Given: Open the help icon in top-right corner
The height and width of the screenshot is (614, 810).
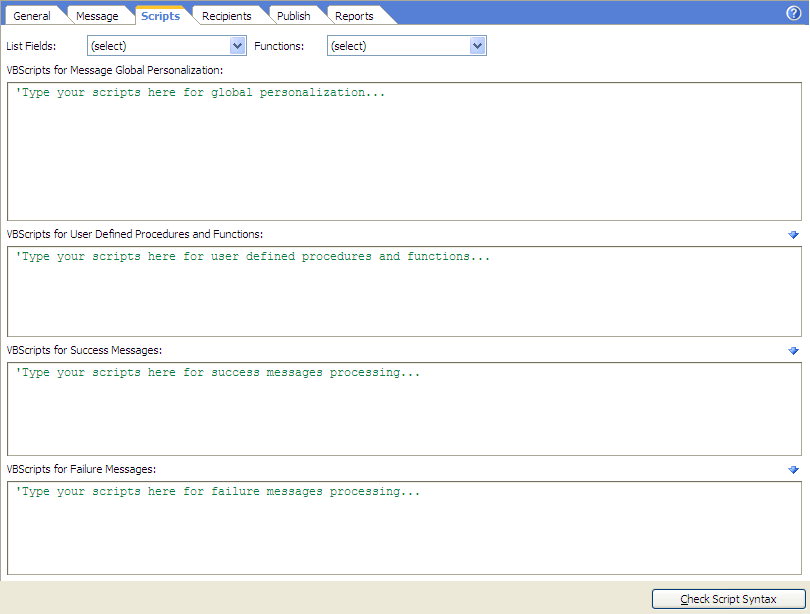Looking at the screenshot, I should 793,13.
